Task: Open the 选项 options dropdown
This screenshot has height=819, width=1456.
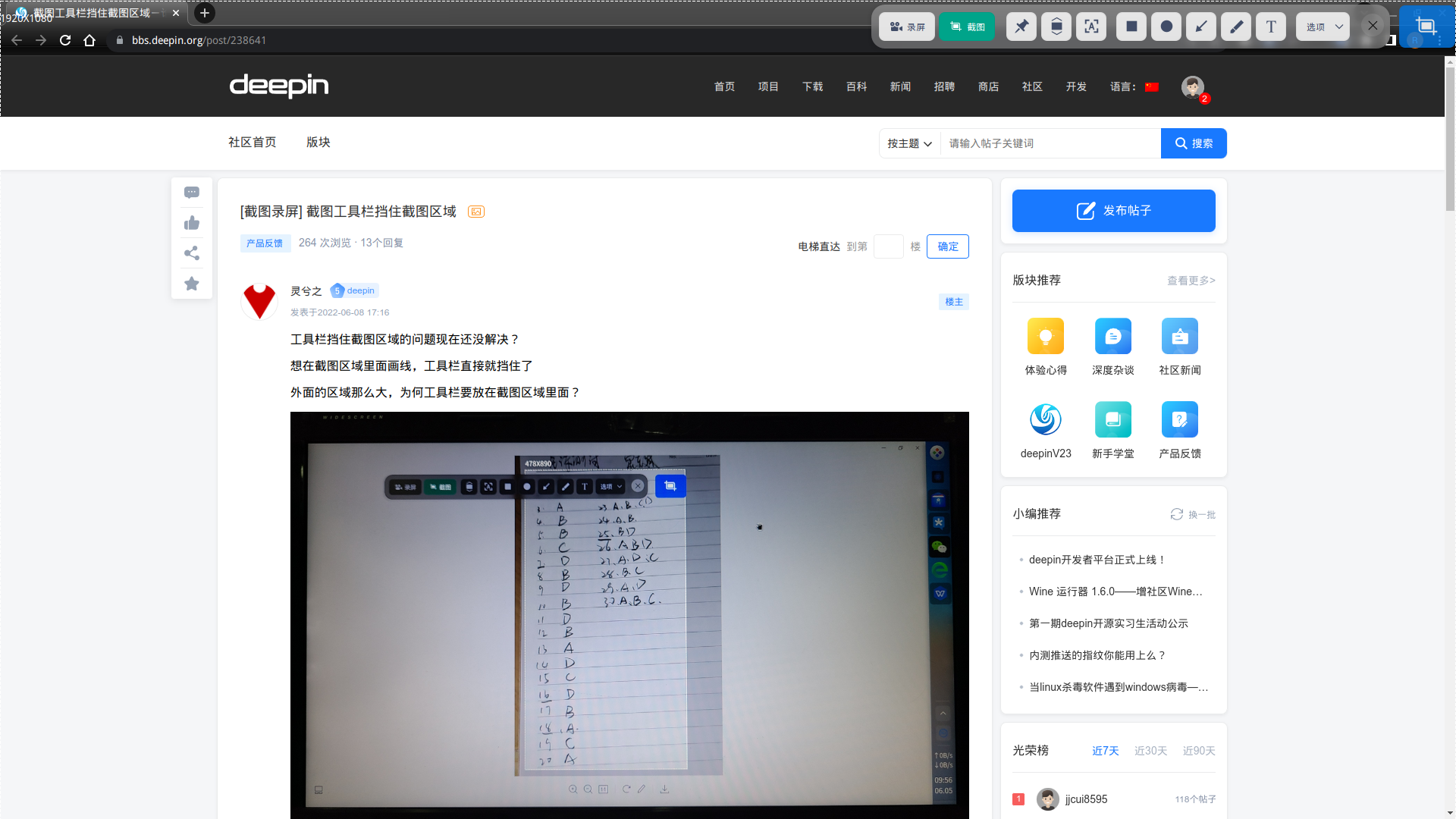Action: (x=1323, y=27)
